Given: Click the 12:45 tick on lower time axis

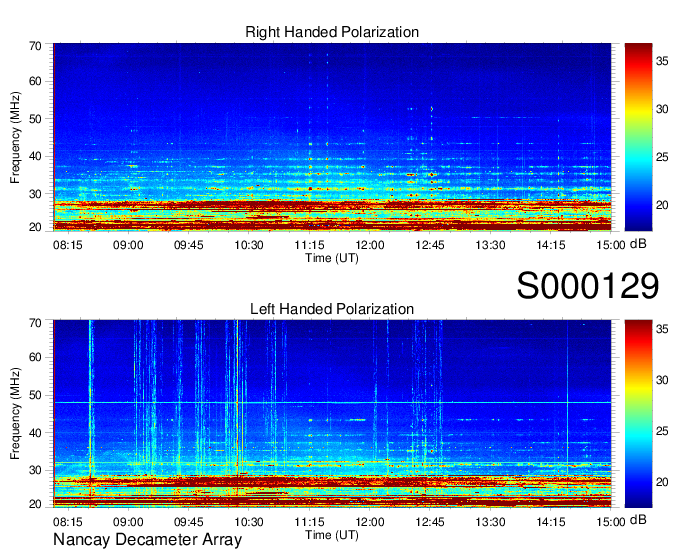Looking at the screenshot, I should pyautogui.click(x=430, y=522).
